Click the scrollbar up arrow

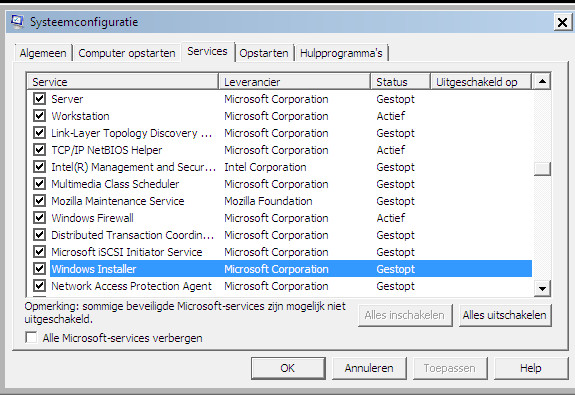[542, 81]
